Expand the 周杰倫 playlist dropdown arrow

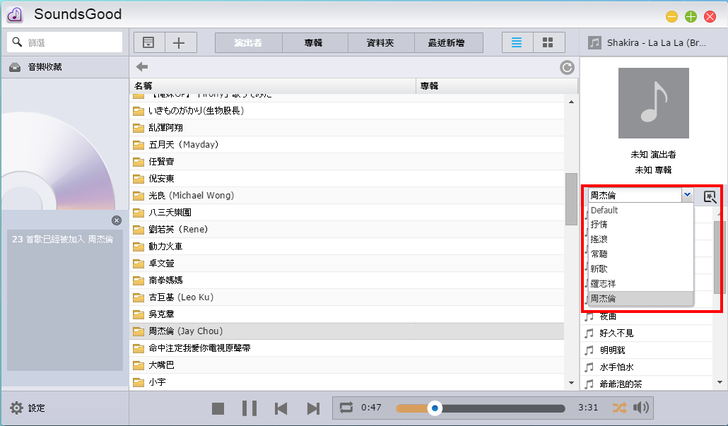pos(687,196)
